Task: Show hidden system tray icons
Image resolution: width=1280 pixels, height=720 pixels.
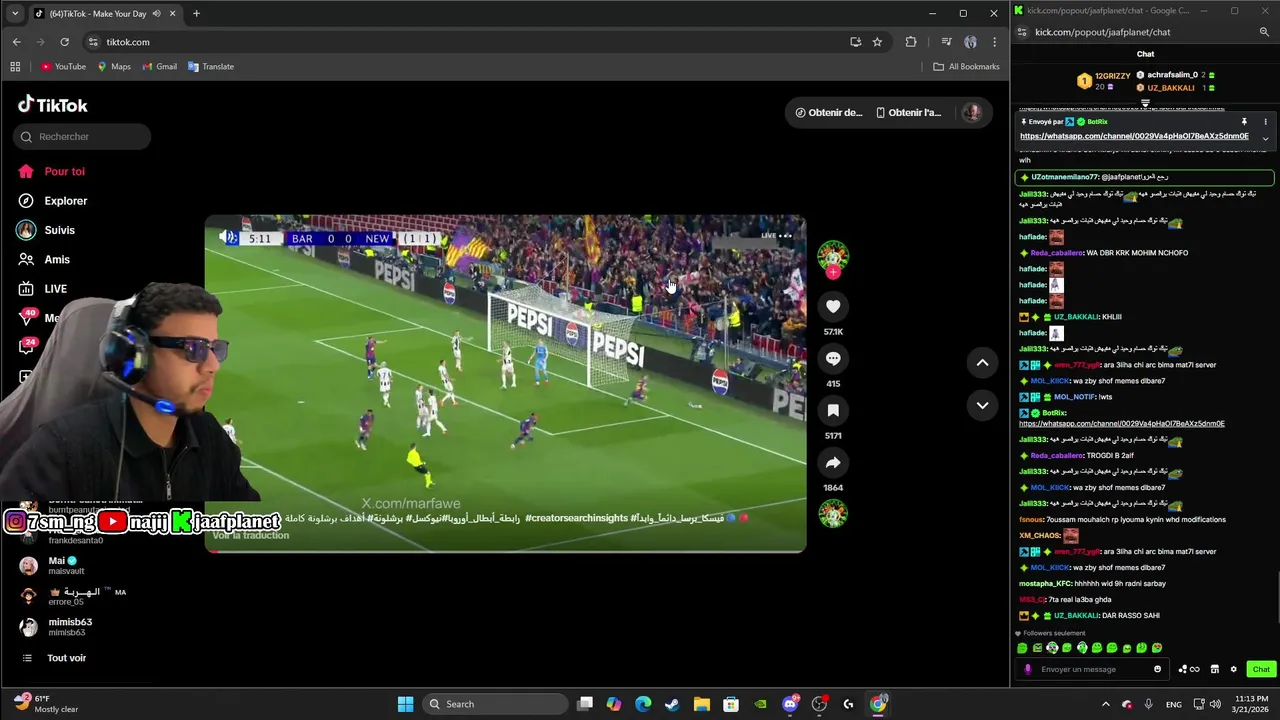Action: 1105,704
